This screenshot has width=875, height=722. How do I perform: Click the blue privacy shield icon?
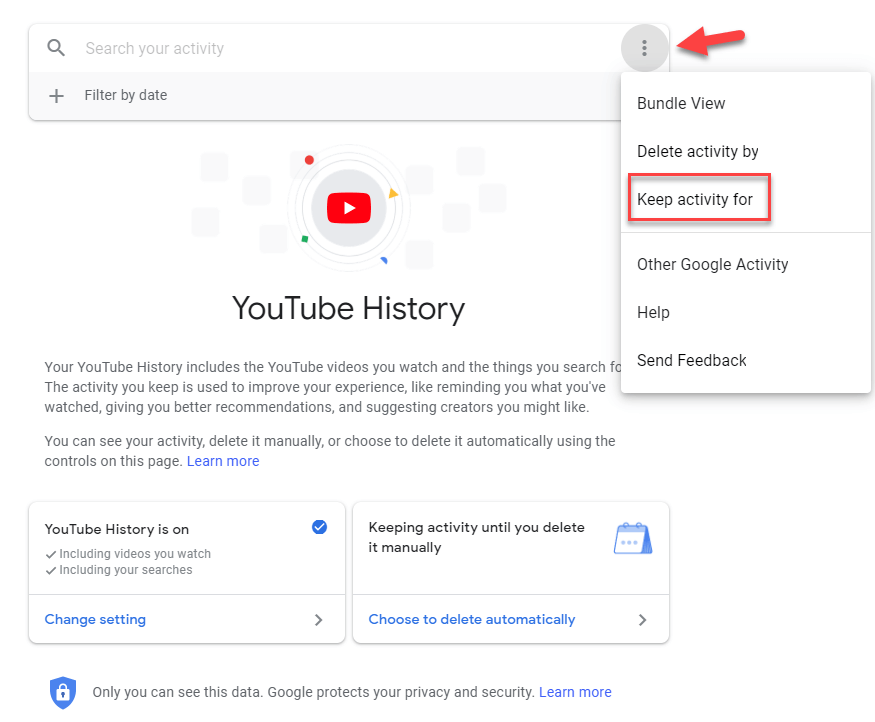pos(63,692)
